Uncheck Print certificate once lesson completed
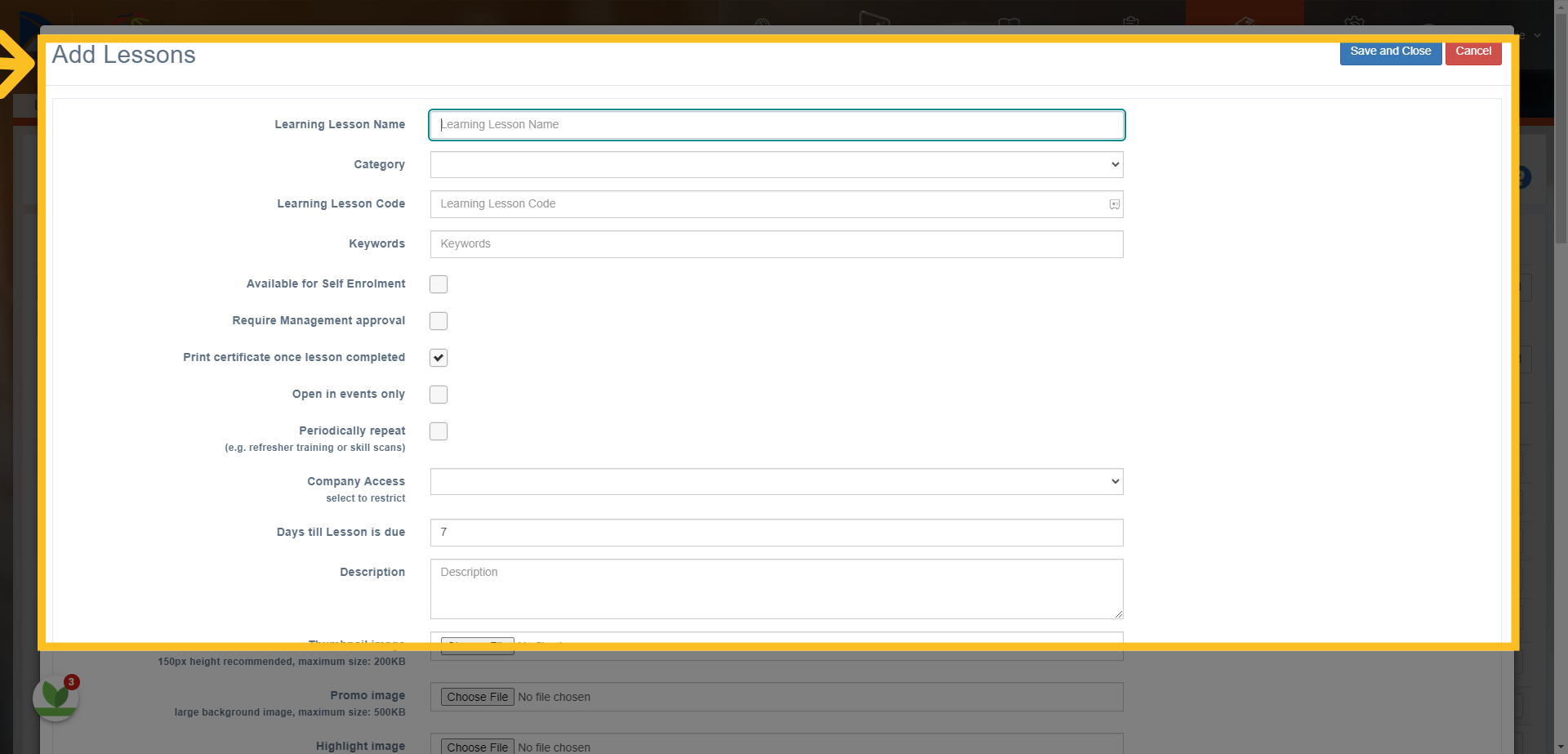Viewport: 1568px width, 754px height. pos(439,358)
